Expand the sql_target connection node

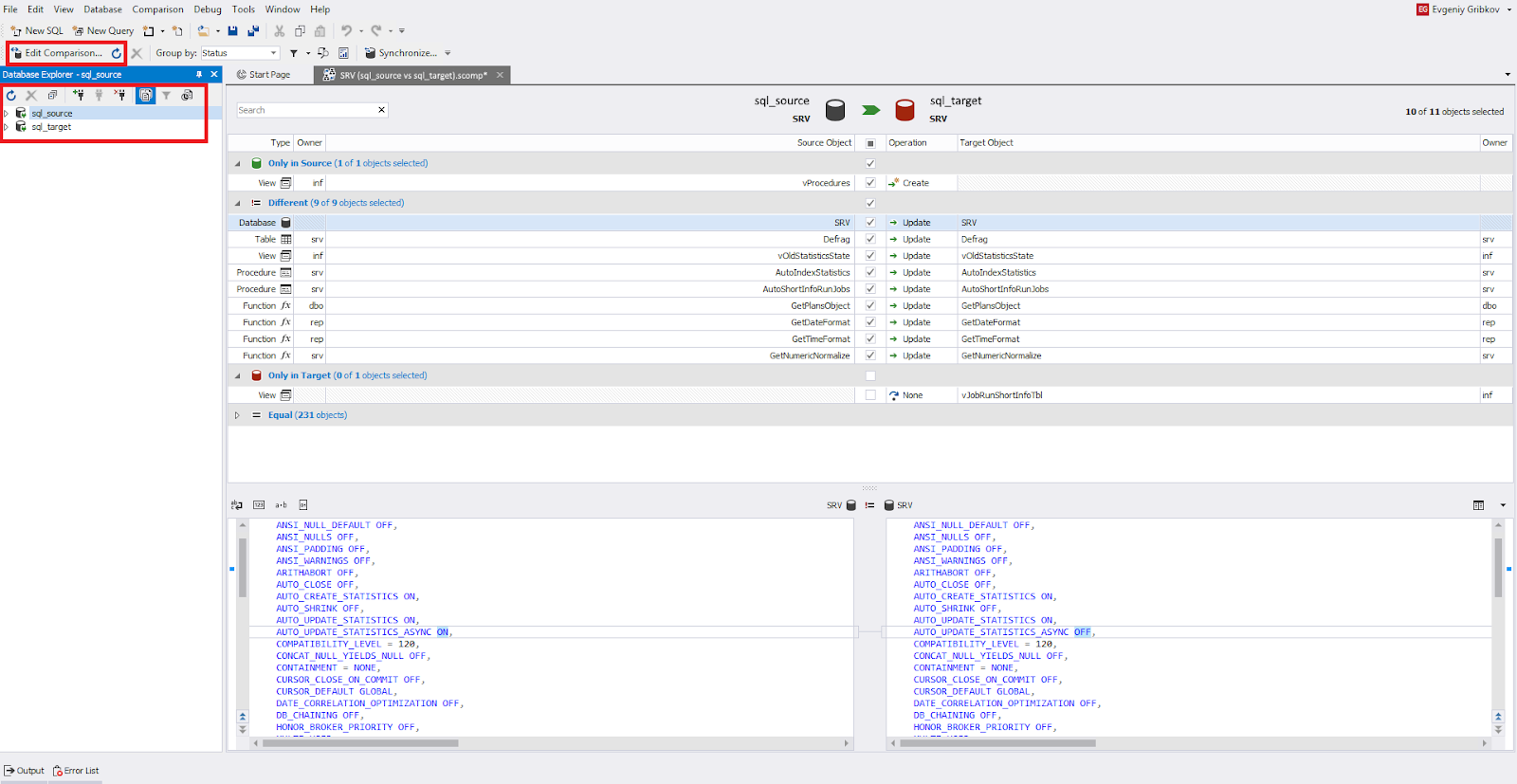pos(7,127)
